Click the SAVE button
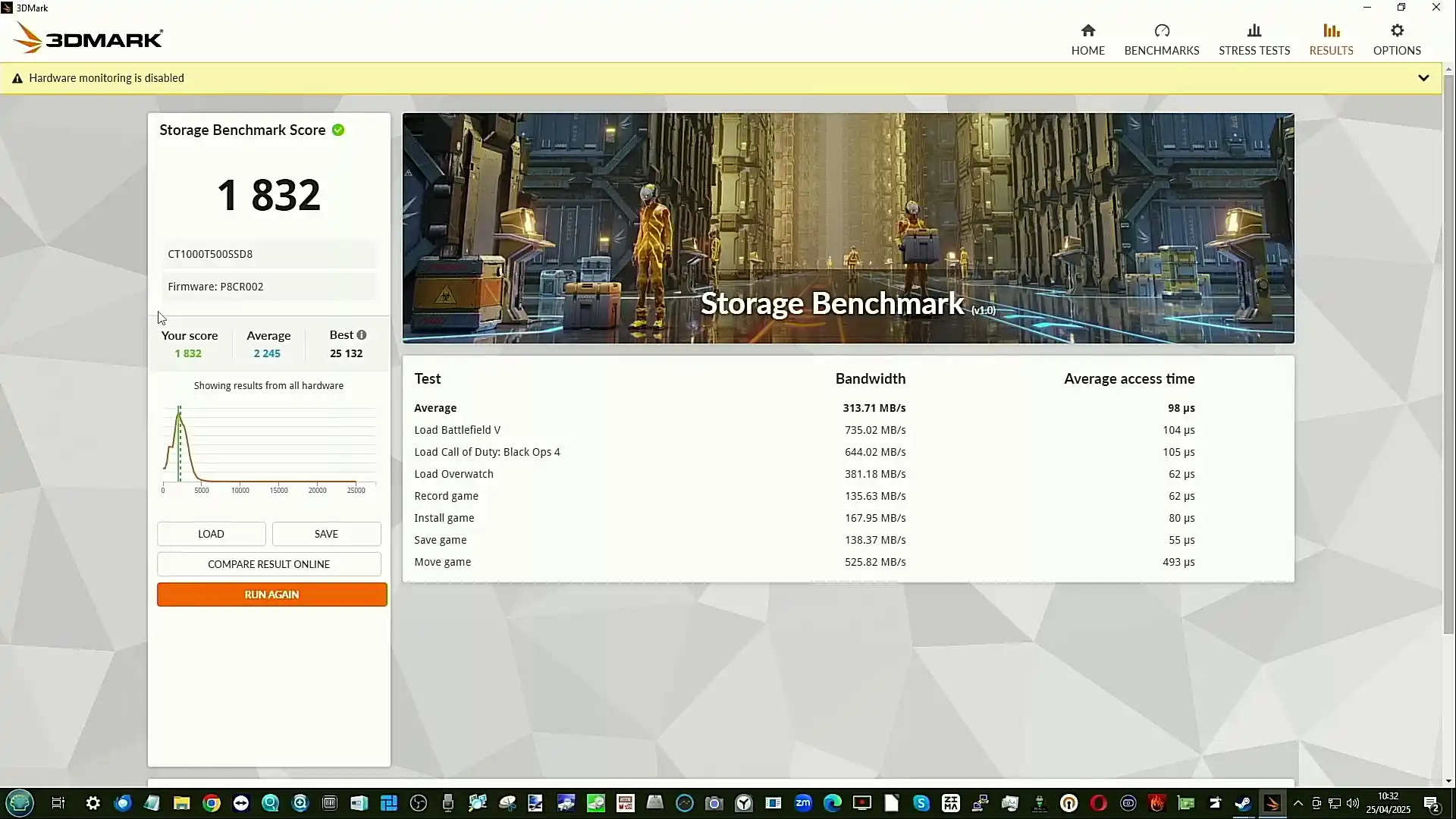Screen dimensions: 1456x819 tap(326, 534)
